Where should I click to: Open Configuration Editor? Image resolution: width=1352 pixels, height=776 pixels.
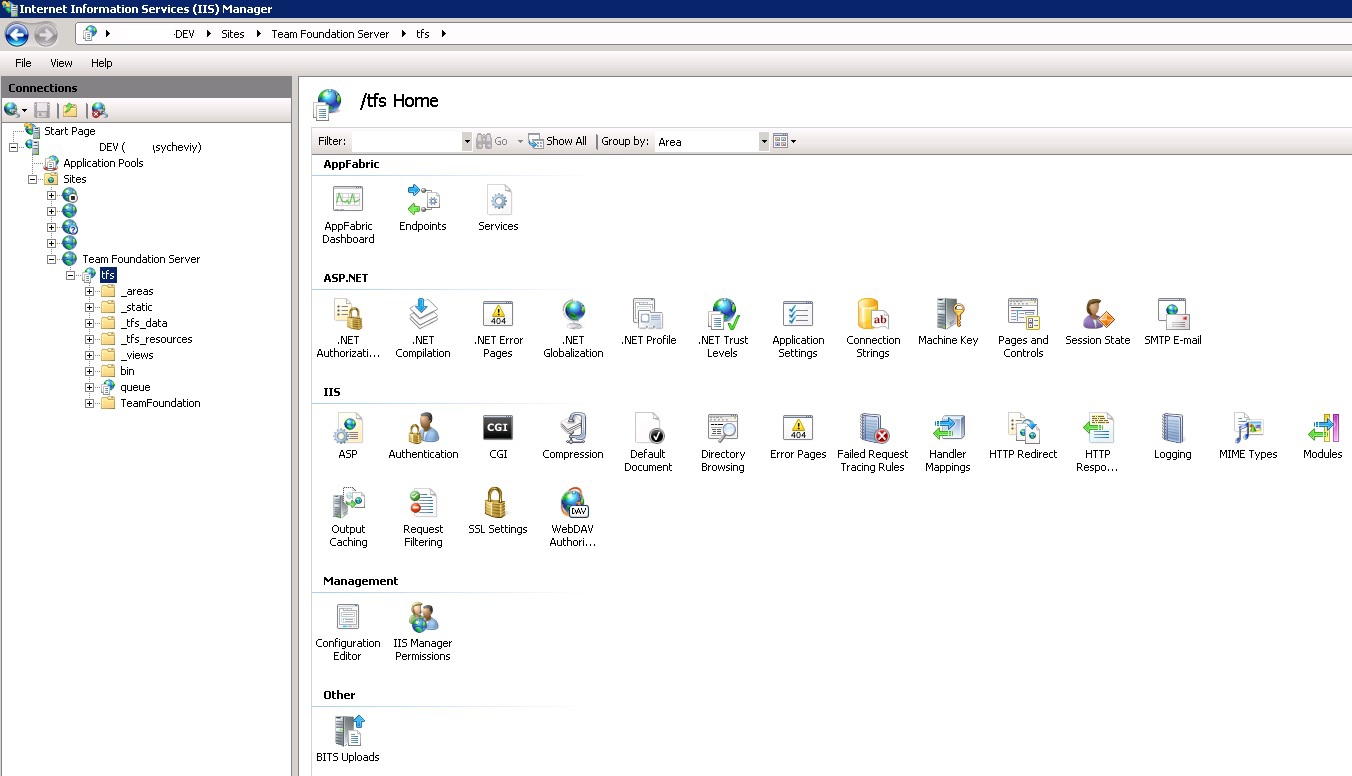[x=348, y=631]
